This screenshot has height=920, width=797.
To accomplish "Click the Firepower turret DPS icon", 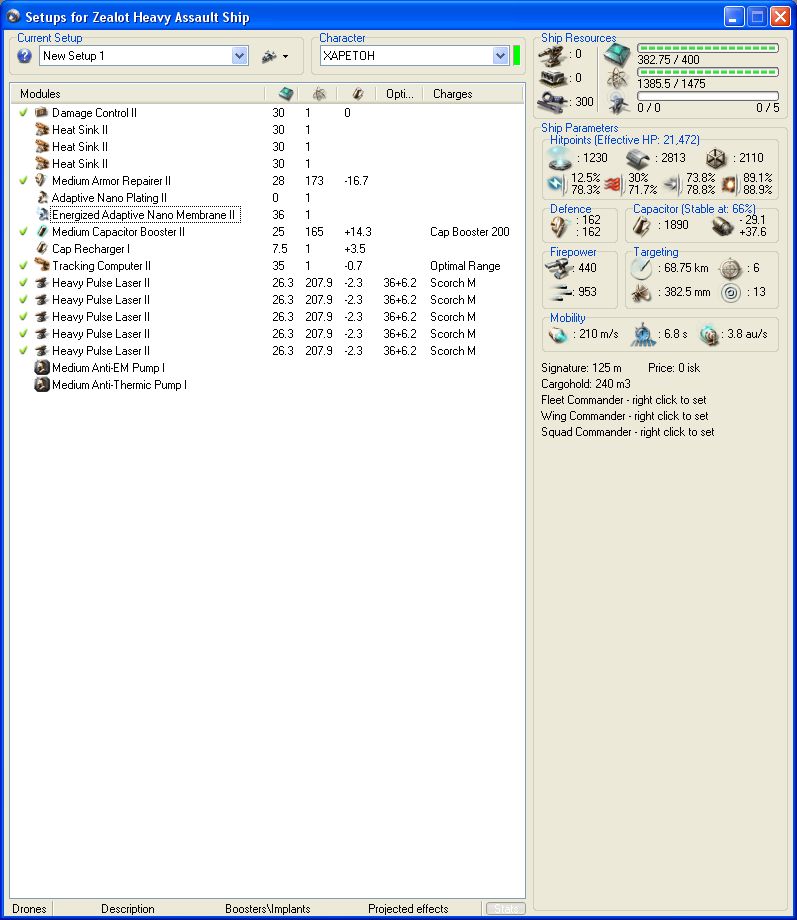I will pos(558,268).
